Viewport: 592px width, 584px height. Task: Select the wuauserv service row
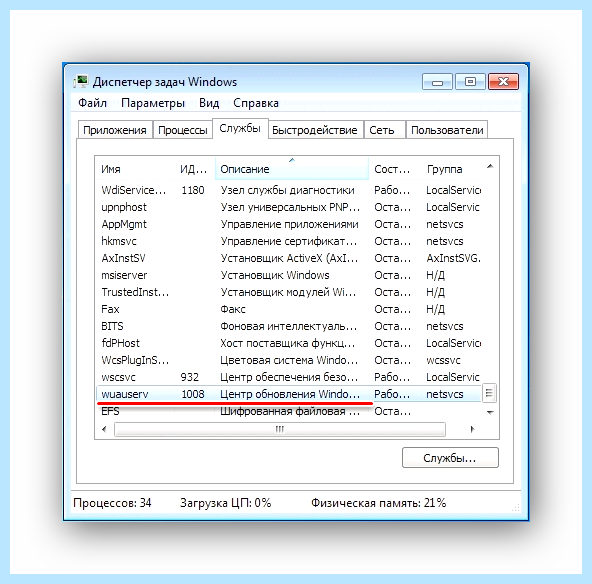tap(289, 394)
